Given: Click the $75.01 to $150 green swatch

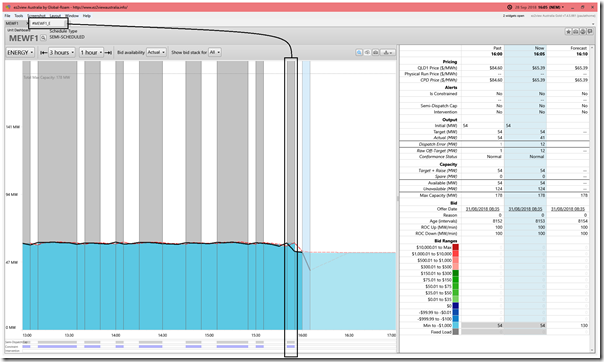Looking at the screenshot, I should click(x=456, y=280).
